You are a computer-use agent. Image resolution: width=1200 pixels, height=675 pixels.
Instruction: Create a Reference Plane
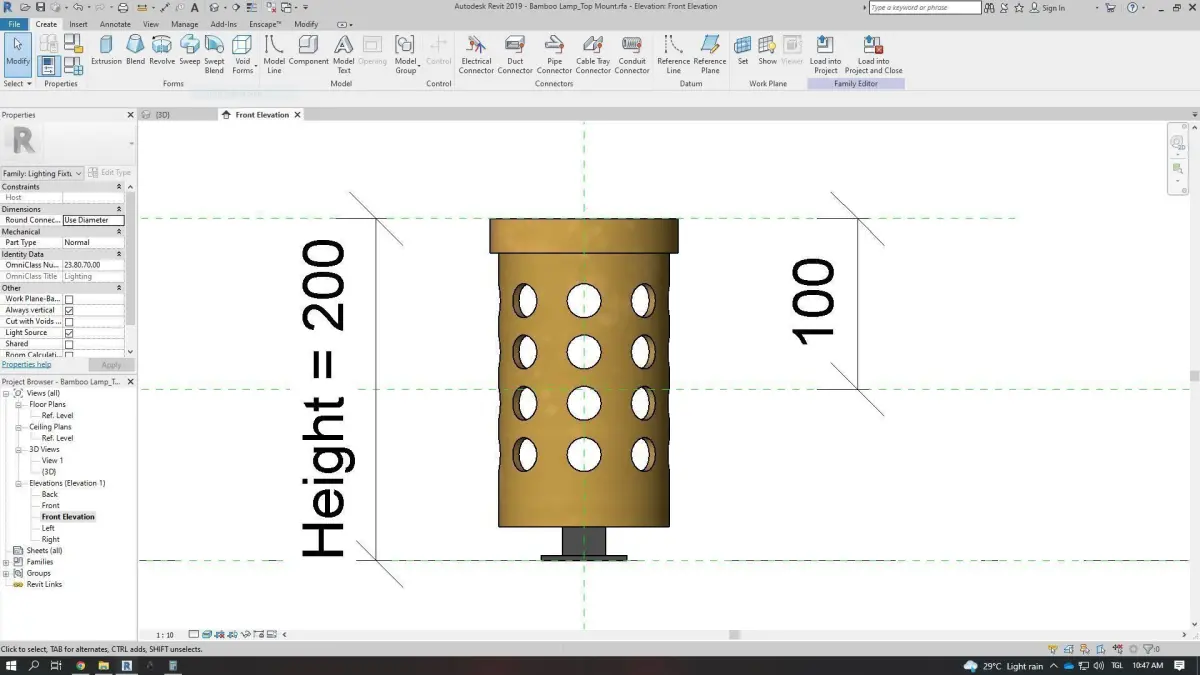coord(710,55)
